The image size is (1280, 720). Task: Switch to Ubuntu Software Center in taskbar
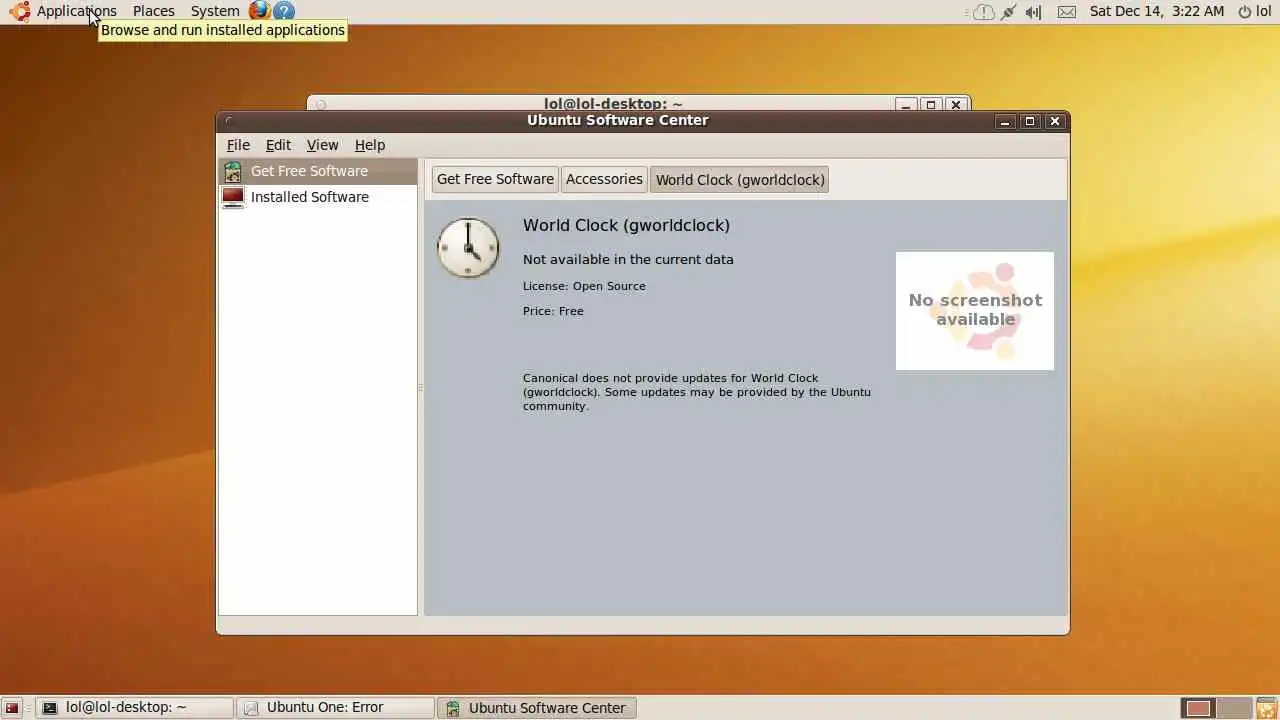pos(536,708)
